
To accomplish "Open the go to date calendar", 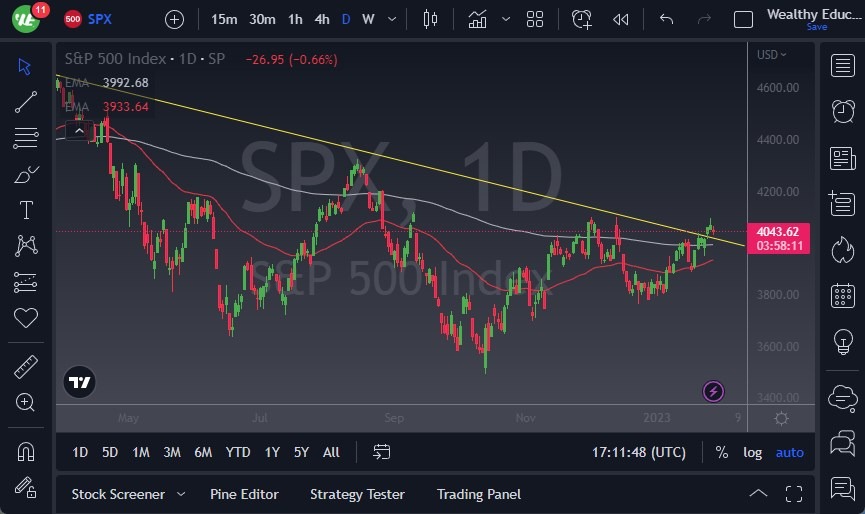I will click(381, 452).
